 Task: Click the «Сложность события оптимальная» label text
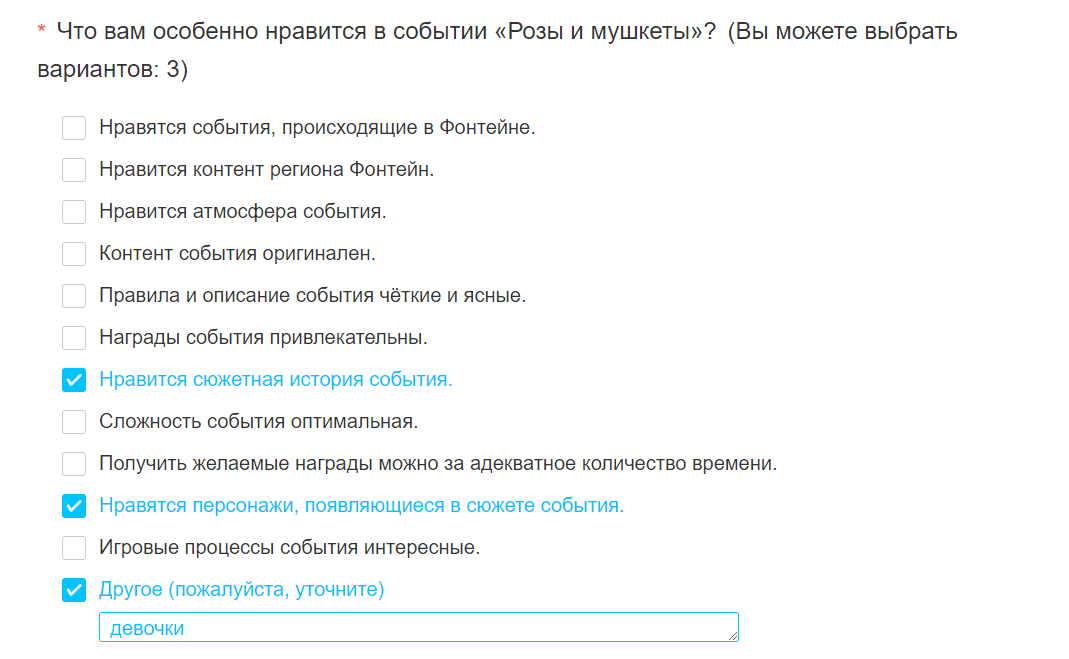pos(258,422)
